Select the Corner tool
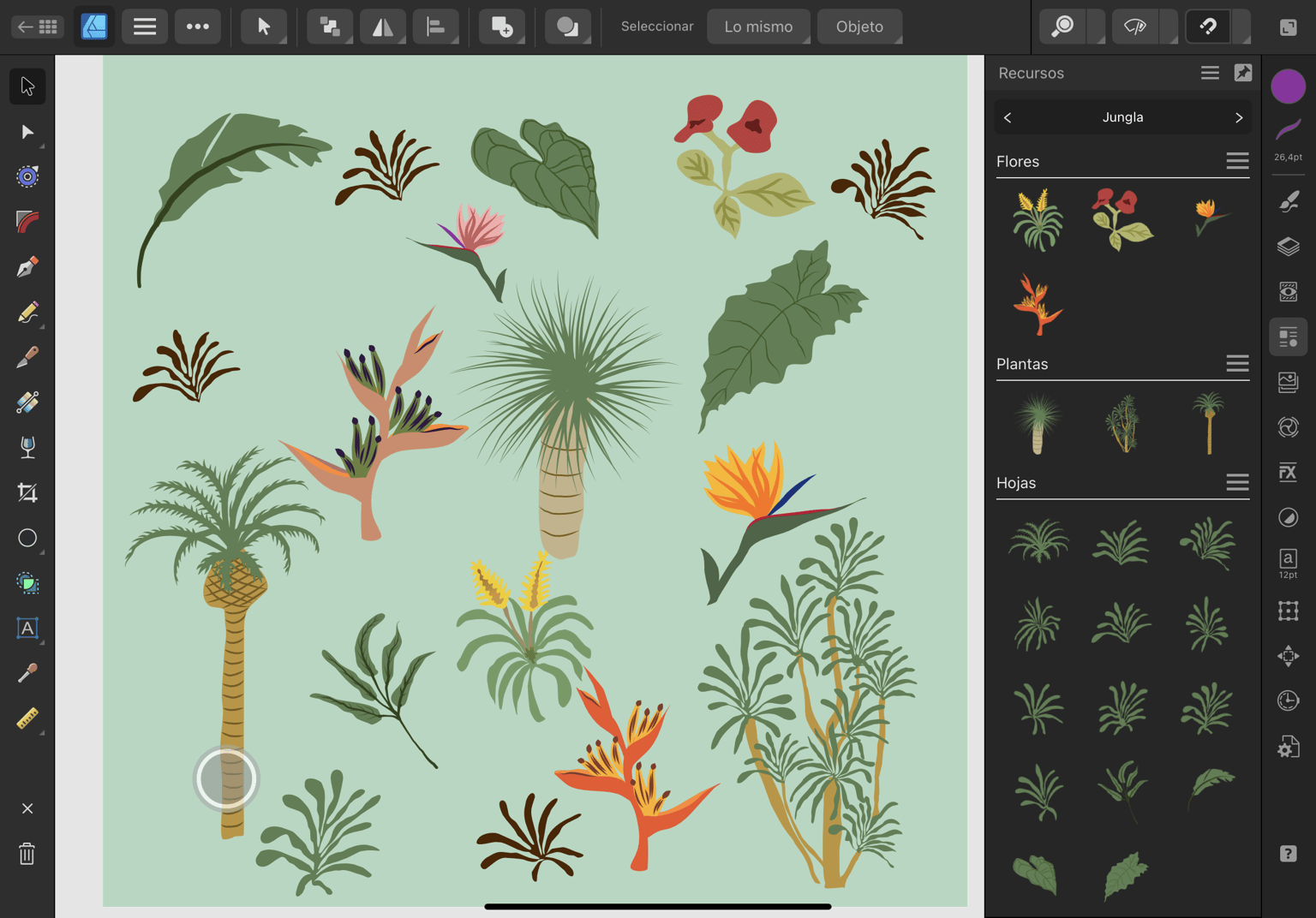1316x918 pixels. point(27,222)
